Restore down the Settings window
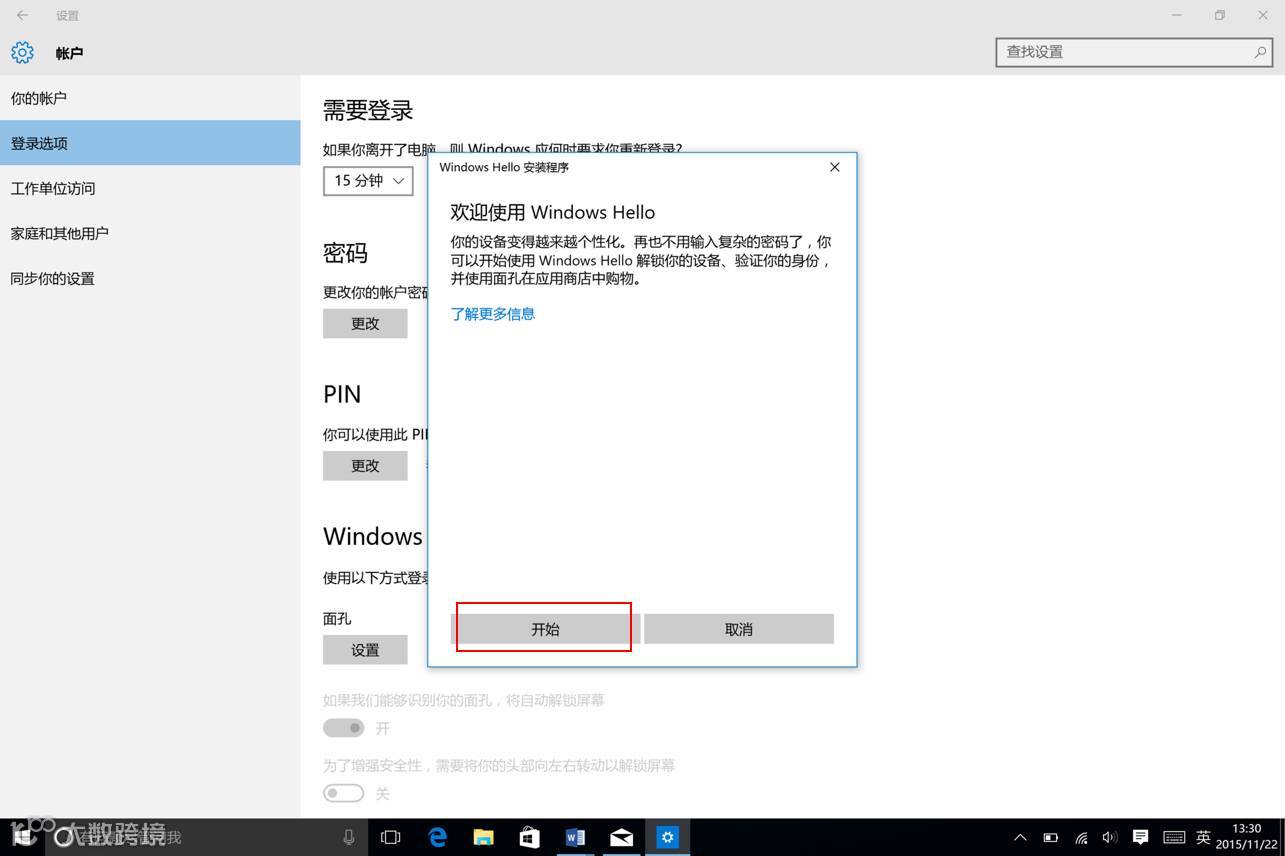This screenshot has width=1285, height=856. [x=1220, y=15]
